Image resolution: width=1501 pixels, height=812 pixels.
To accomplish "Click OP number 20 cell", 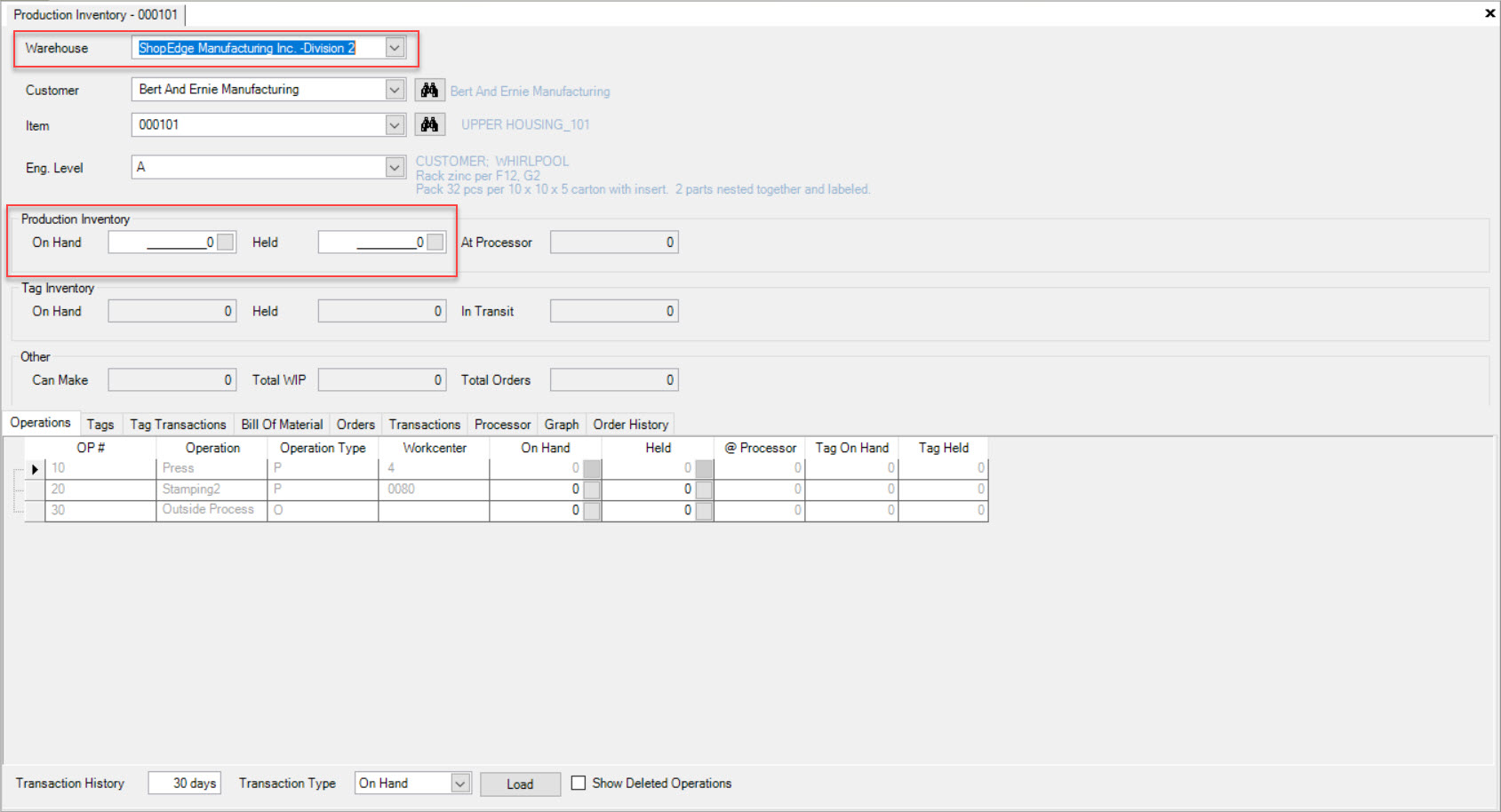I will [x=100, y=489].
